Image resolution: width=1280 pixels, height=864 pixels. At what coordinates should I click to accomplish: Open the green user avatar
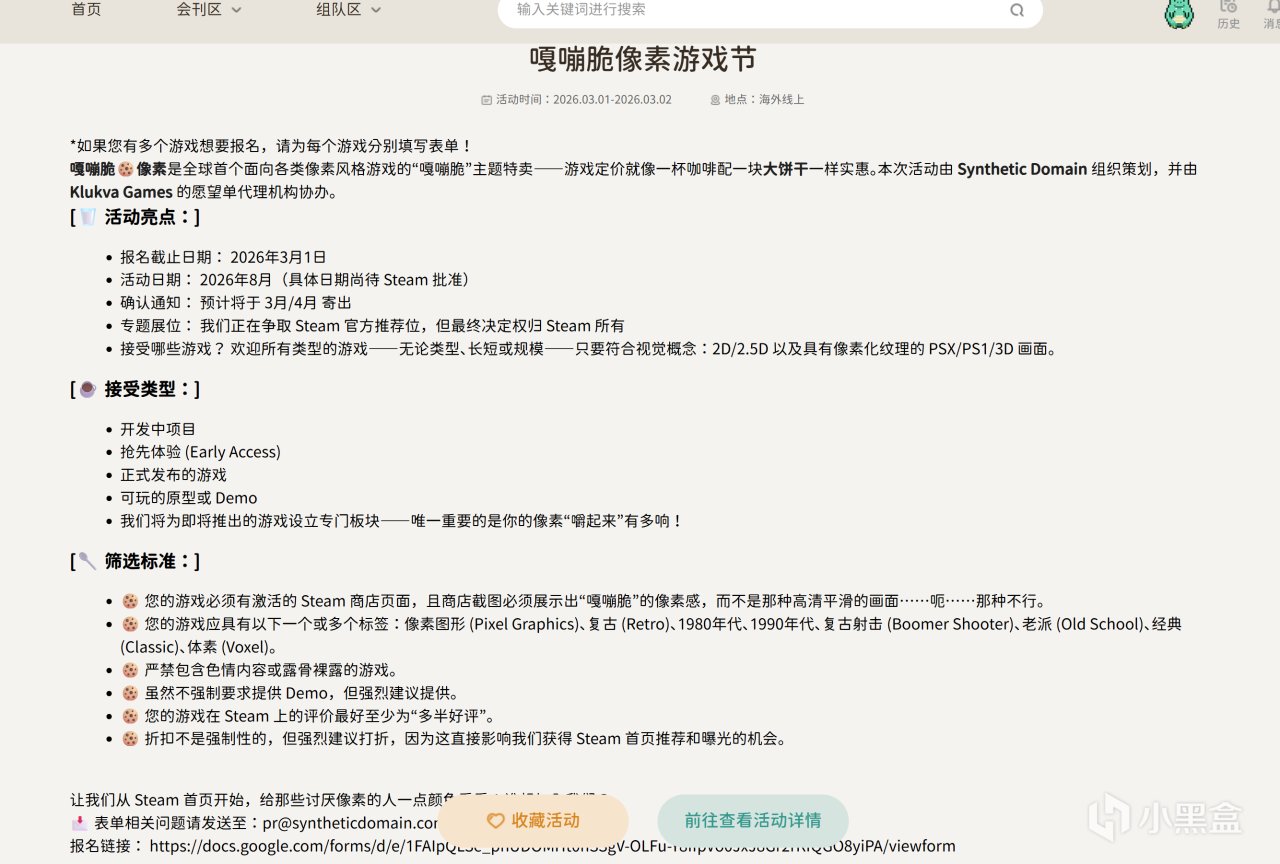[1180, 13]
